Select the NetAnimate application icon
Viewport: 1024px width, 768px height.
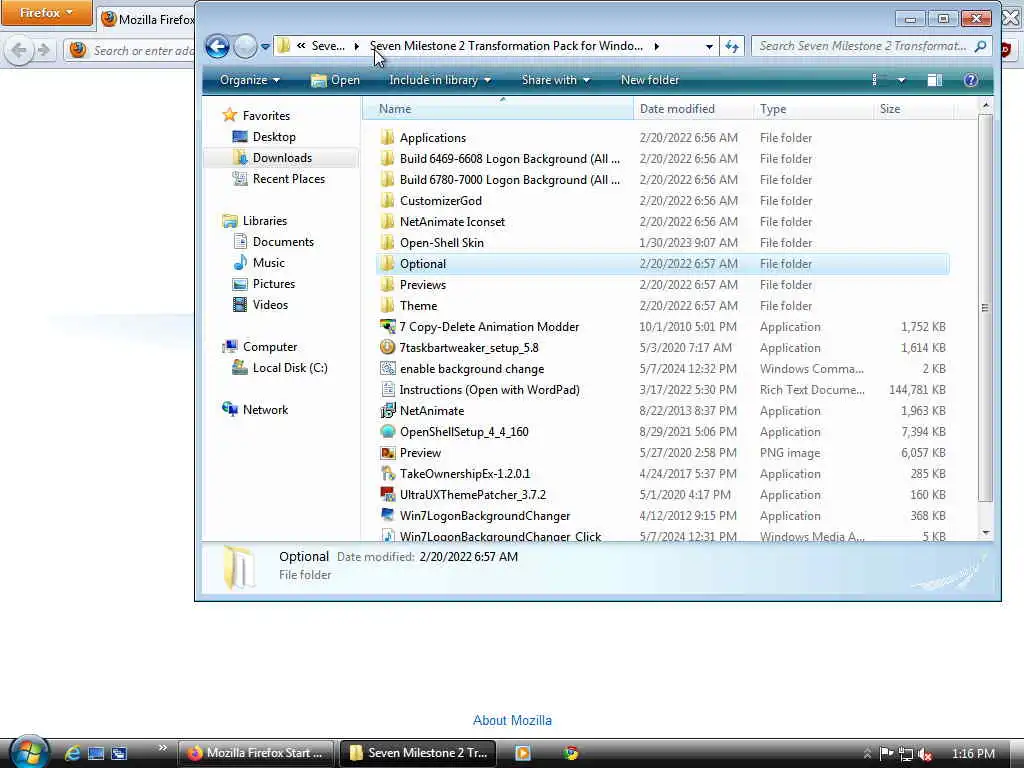pos(387,410)
